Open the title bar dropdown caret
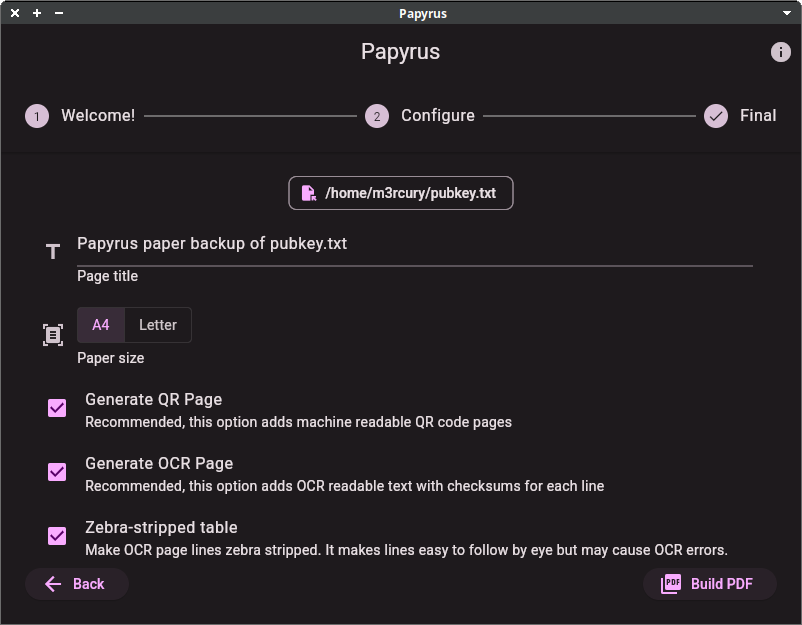Image resolution: width=802 pixels, height=625 pixels. 789,13
